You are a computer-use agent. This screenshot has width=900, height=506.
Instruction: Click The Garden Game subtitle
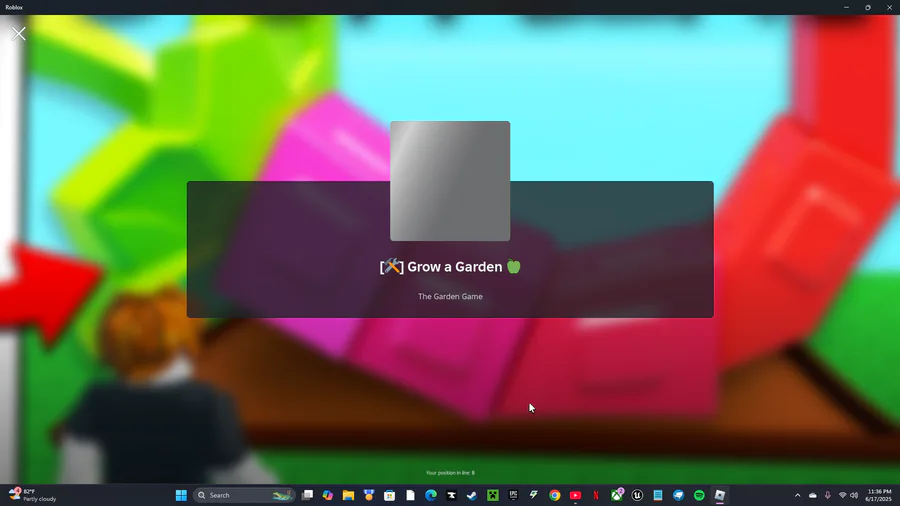coord(450,297)
